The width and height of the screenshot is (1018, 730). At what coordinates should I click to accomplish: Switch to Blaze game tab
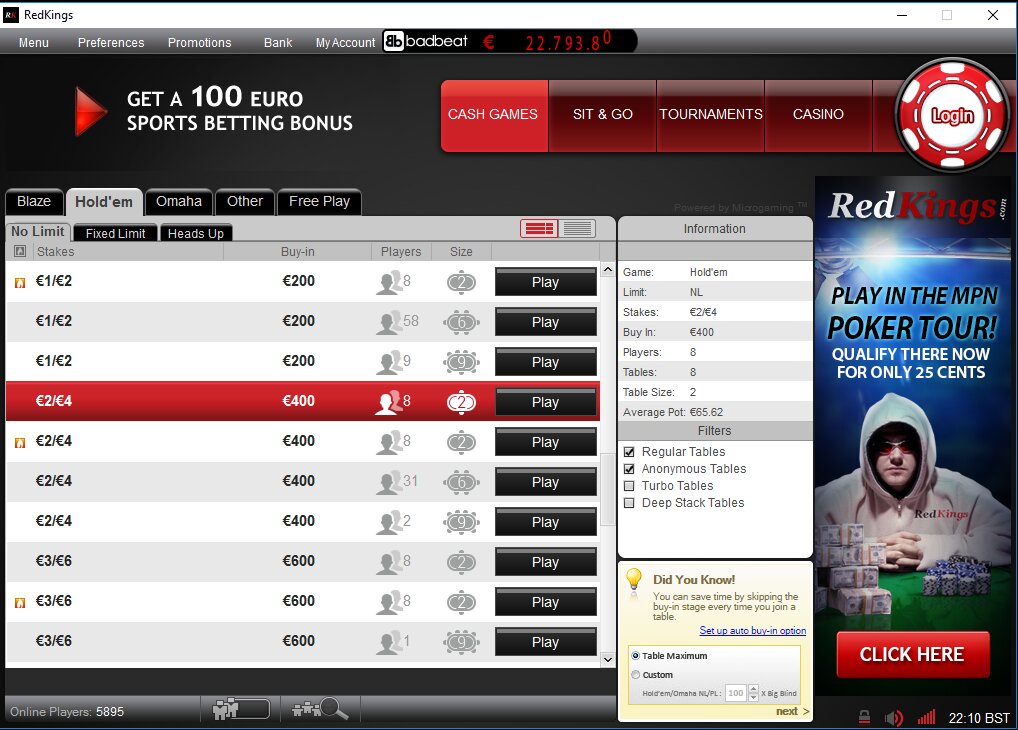click(x=34, y=201)
